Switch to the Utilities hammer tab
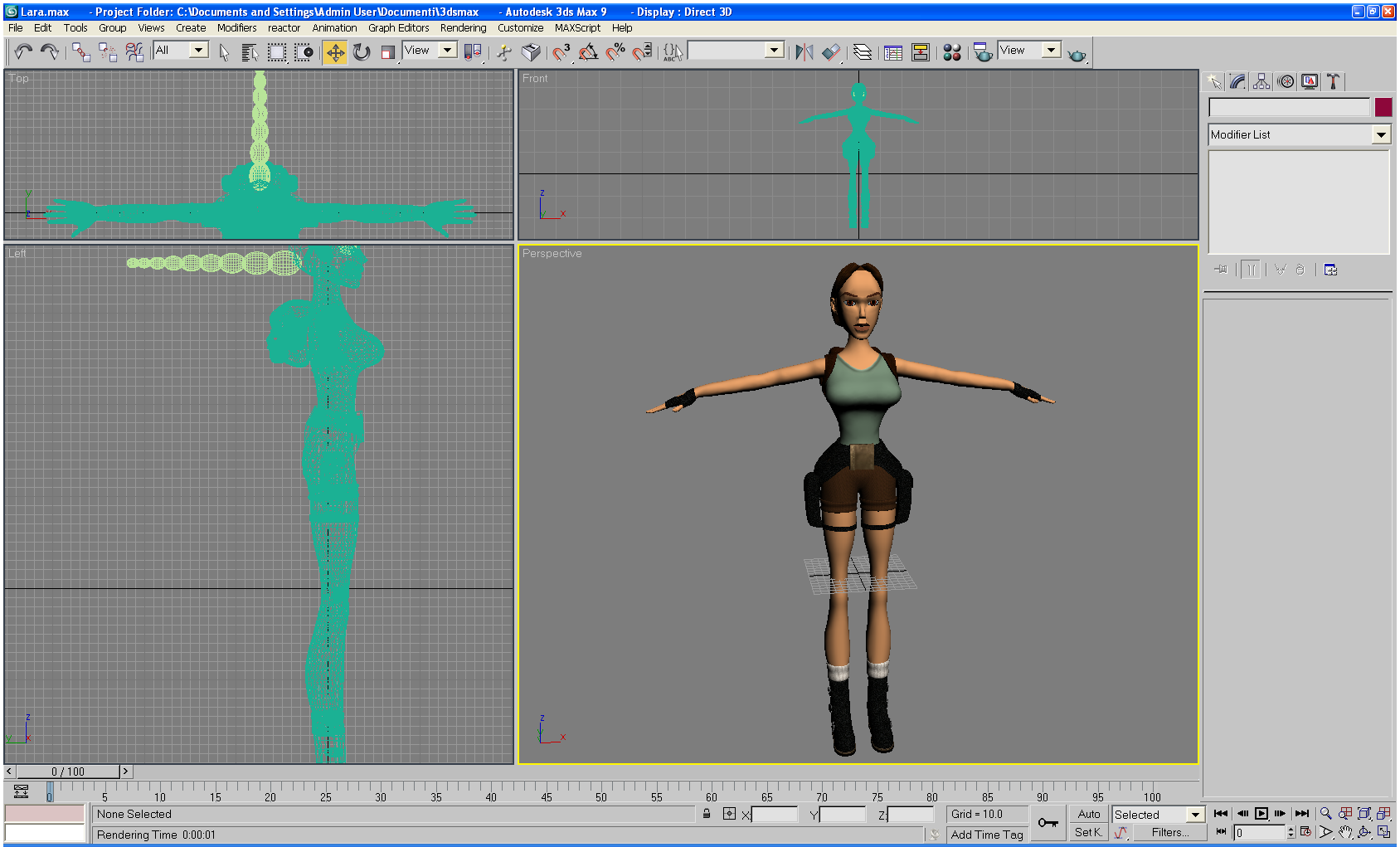Viewport: 1400px width, 847px height. 1334,81
